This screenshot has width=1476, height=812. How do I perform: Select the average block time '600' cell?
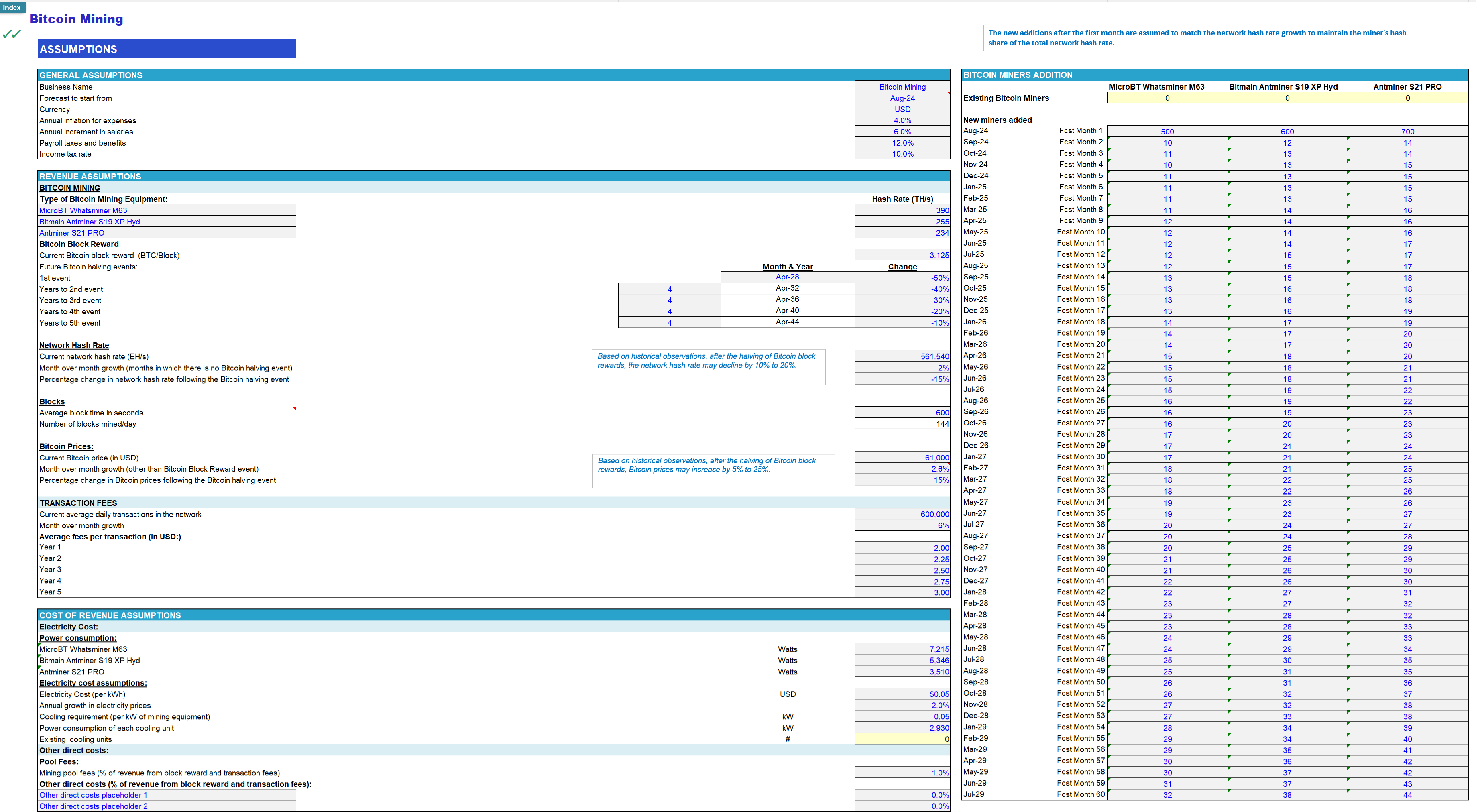point(902,413)
